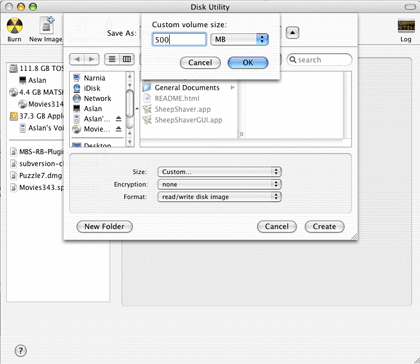Go back in the file browser
Image resolution: width=420 pixels, height=364 pixels.
77,59
